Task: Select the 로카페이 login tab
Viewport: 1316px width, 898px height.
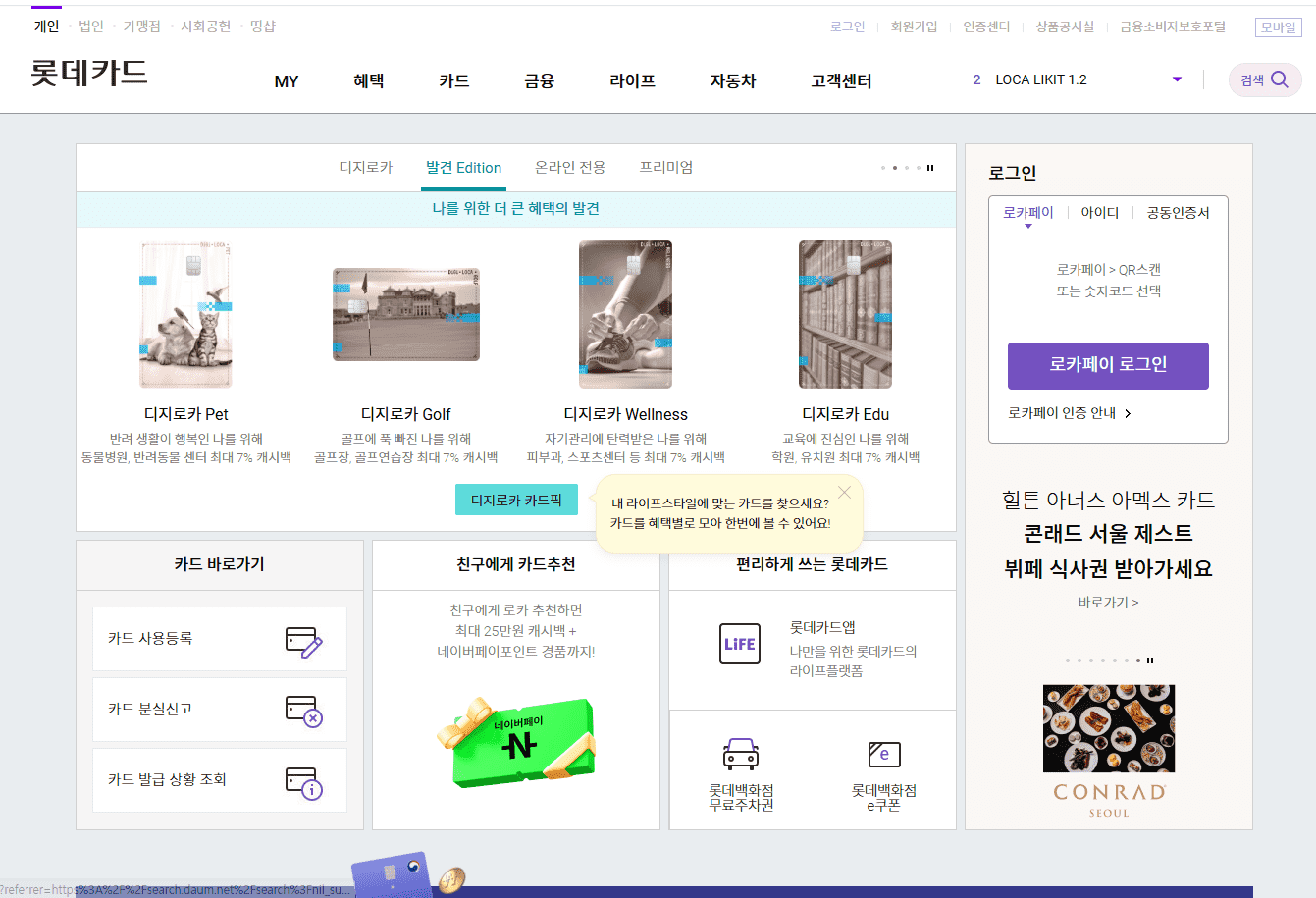Action: [x=1027, y=213]
